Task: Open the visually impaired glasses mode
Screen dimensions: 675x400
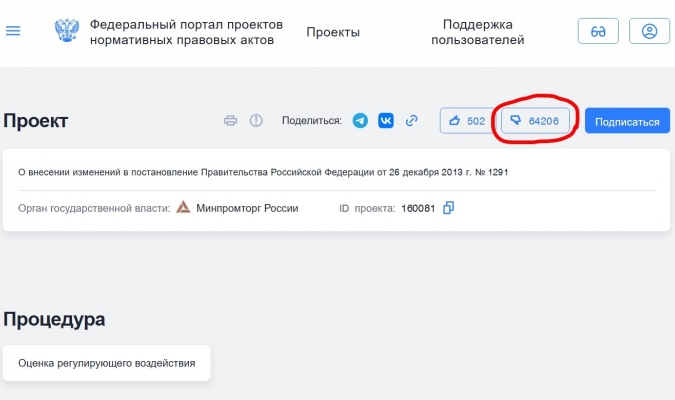Action: (598, 31)
